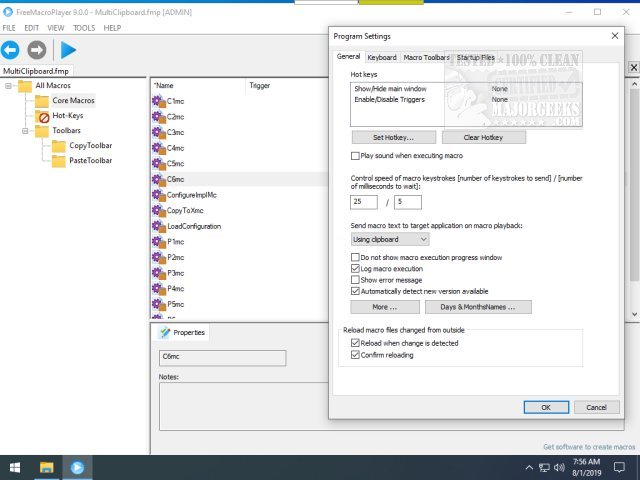Open File Explorer from the taskbar
This screenshot has width=640, height=480.
(x=46, y=468)
